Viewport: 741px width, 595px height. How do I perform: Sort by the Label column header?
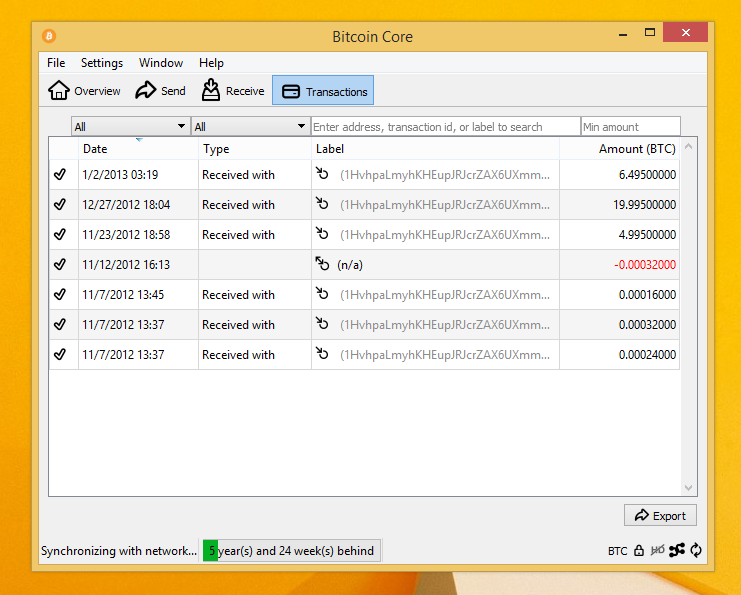pyautogui.click(x=435, y=149)
